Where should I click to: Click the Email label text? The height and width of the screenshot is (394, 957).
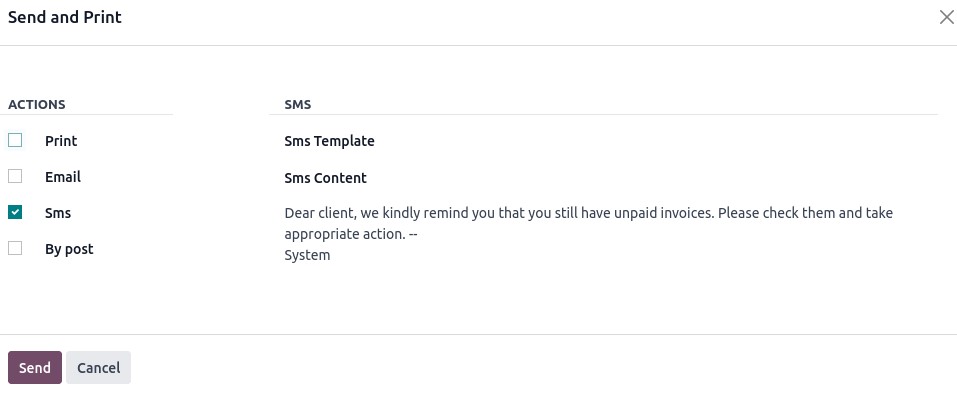63,177
